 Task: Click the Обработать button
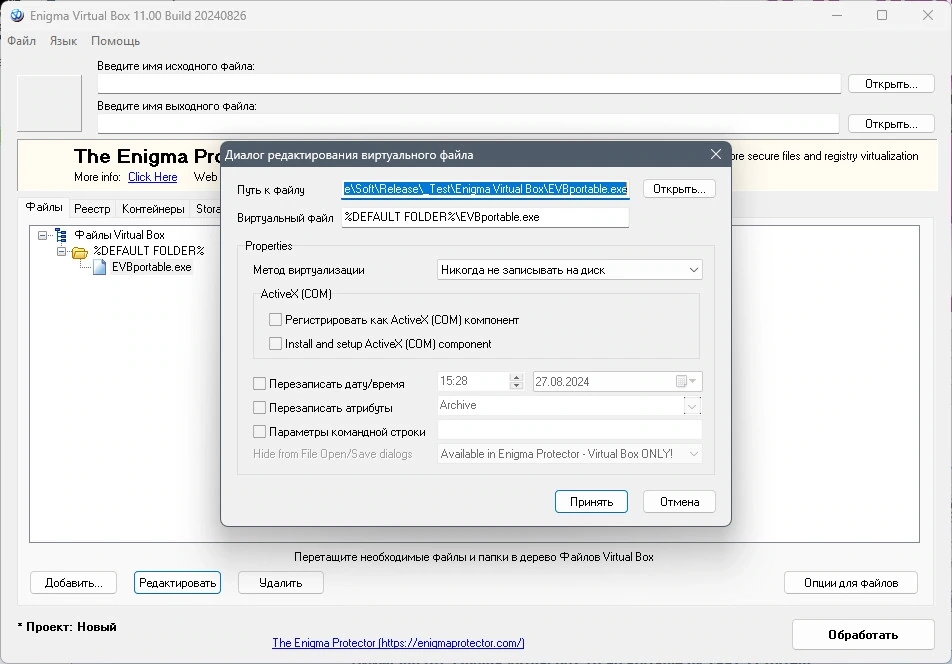click(863, 635)
